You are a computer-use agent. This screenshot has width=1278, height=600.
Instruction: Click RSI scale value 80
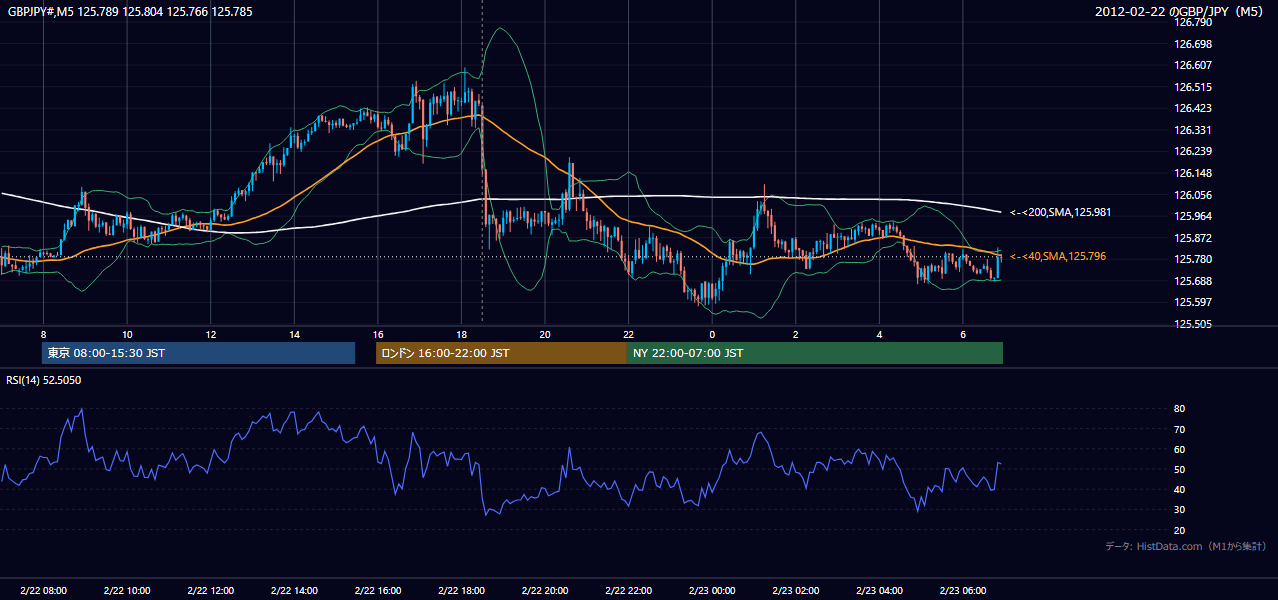1180,409
